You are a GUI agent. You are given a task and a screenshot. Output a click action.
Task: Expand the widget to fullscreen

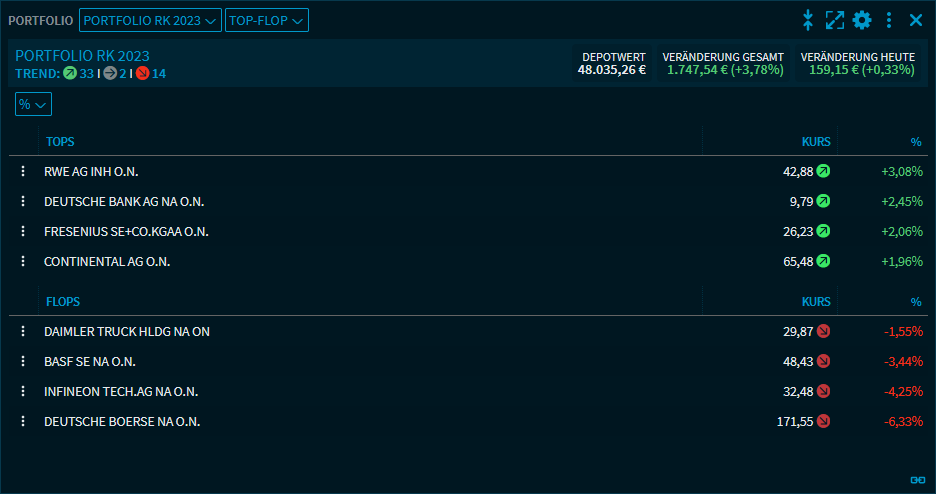(x=835, y=20)
